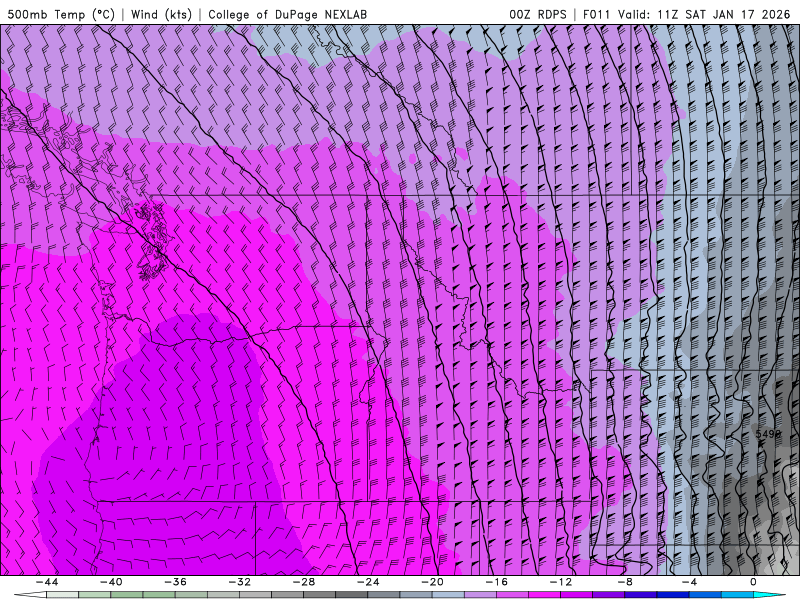Image resolution: width=800 pixels, height=600 pixels.
Task: Click the "Valid: 11Z SAT JAN 17 2026" text
Action: (x=704, y=14)
